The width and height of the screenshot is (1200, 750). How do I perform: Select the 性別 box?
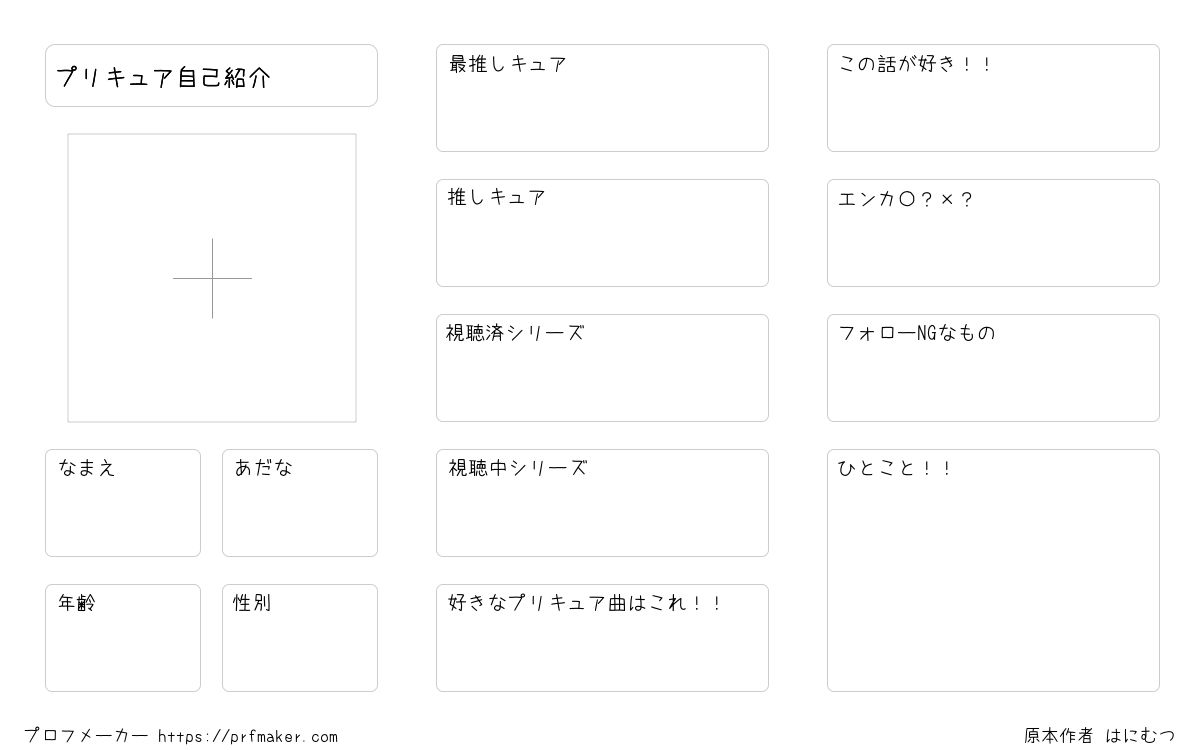(x=300, y=638)
